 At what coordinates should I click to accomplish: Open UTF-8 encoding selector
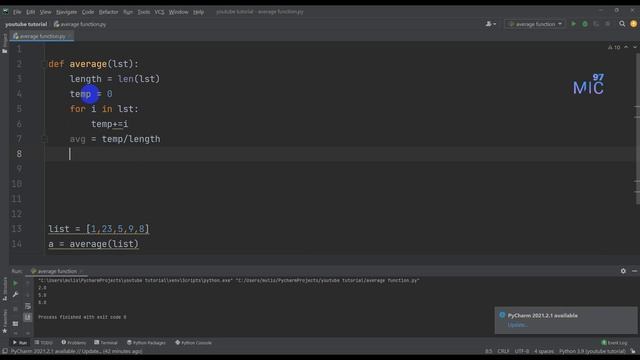(x=522, y=351)
